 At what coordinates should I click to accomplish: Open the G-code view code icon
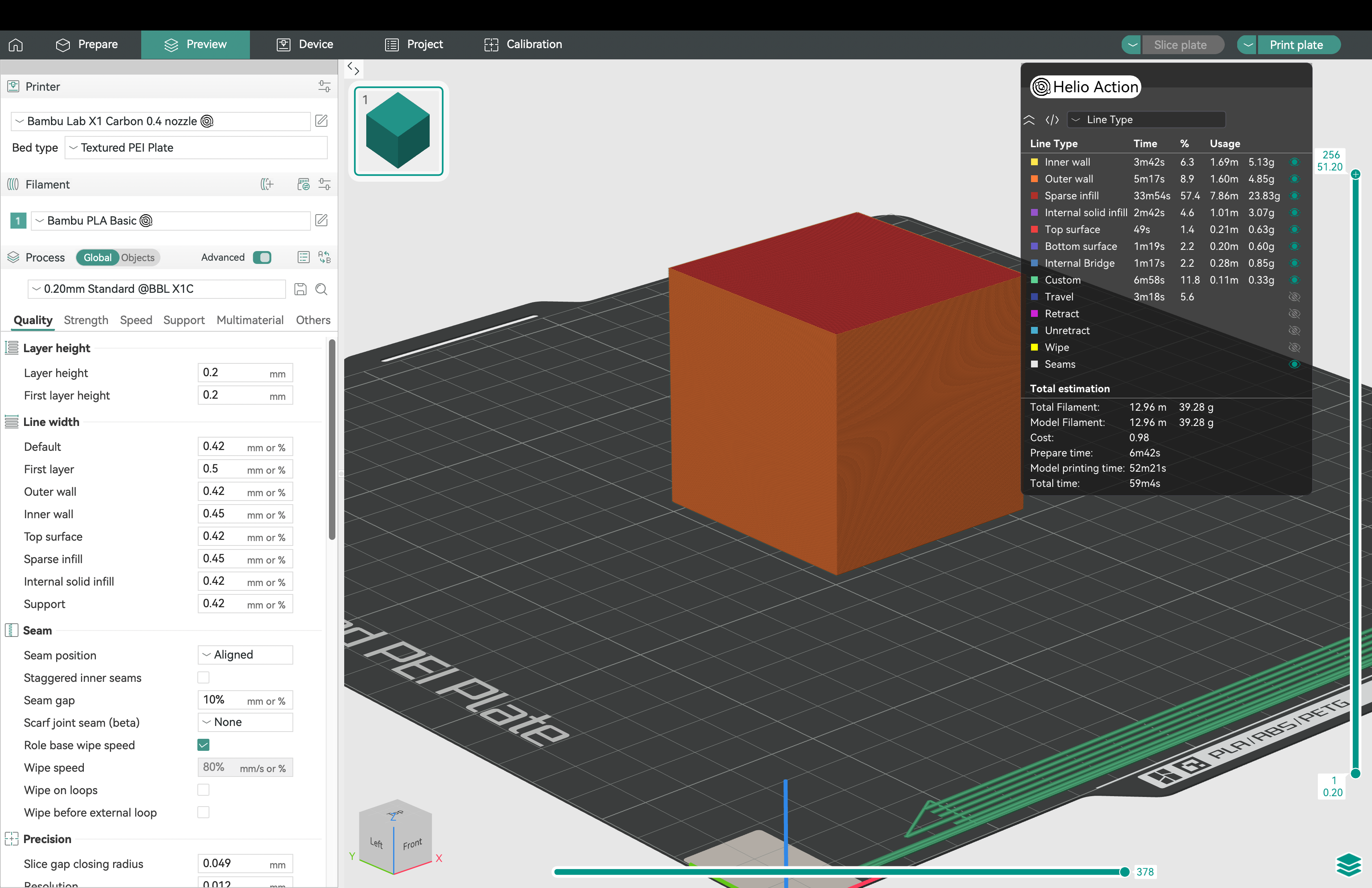point(1052,120)
